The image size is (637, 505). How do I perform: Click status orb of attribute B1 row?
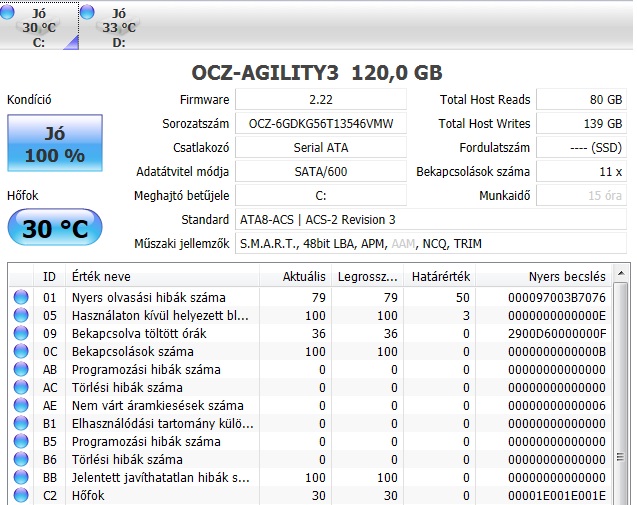click(x=21, y=423)
